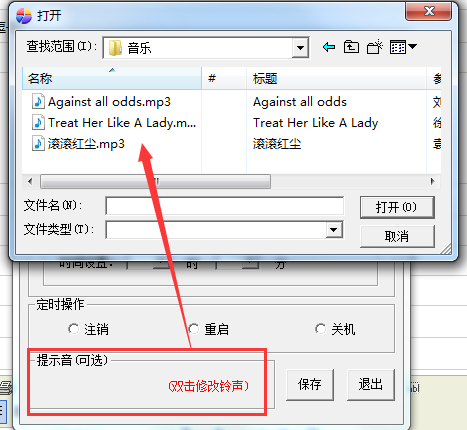Select the 关机 radio option
Viewport: 467px width, 430px height.
(x=320, y=329)
